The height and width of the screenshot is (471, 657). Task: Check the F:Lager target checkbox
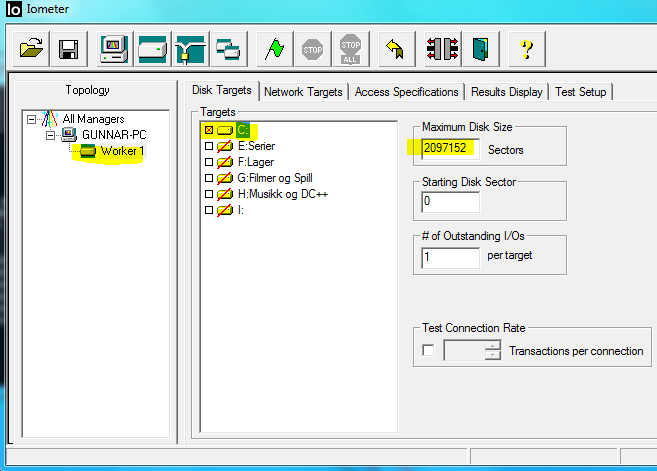tap(209, 162)
